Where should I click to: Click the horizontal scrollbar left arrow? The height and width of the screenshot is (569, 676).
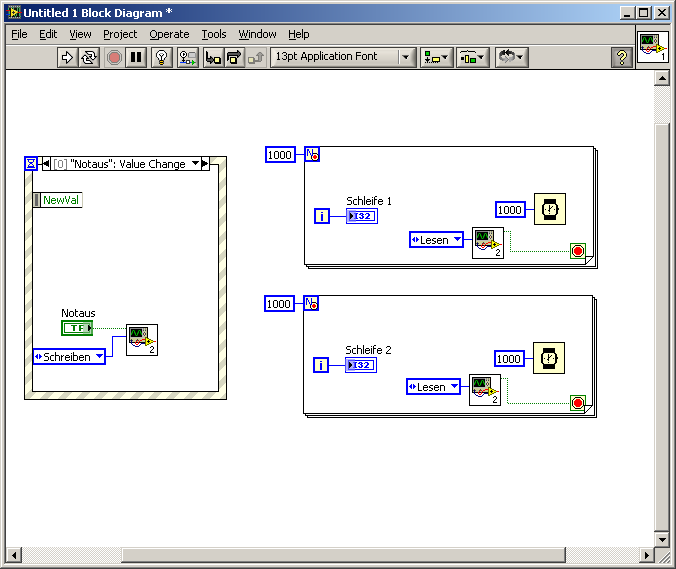click(14, 555)
